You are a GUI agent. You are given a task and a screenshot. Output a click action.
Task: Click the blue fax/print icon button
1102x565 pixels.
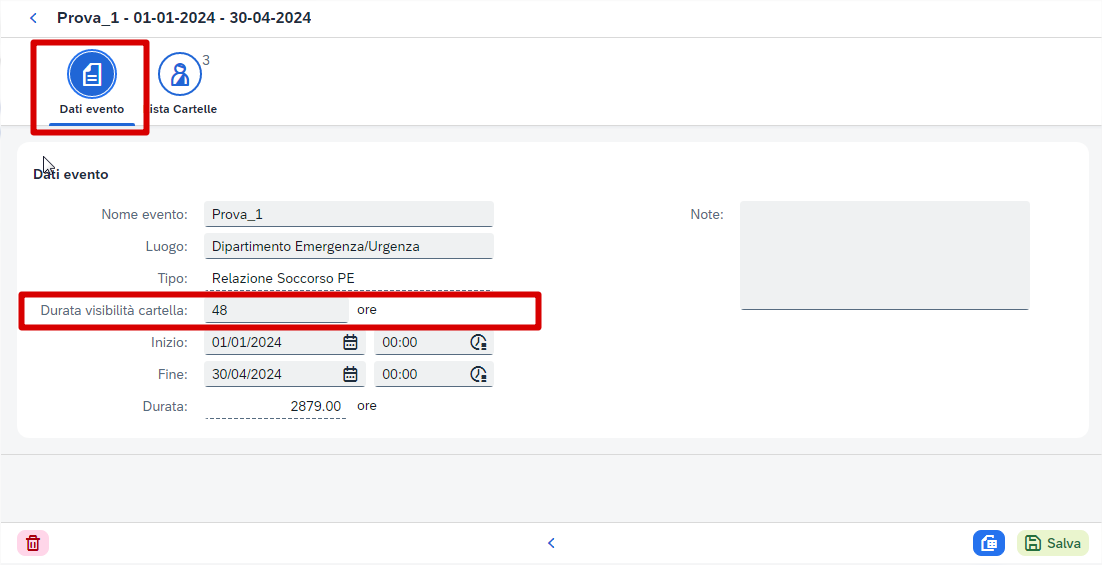(x=989, y=543)
